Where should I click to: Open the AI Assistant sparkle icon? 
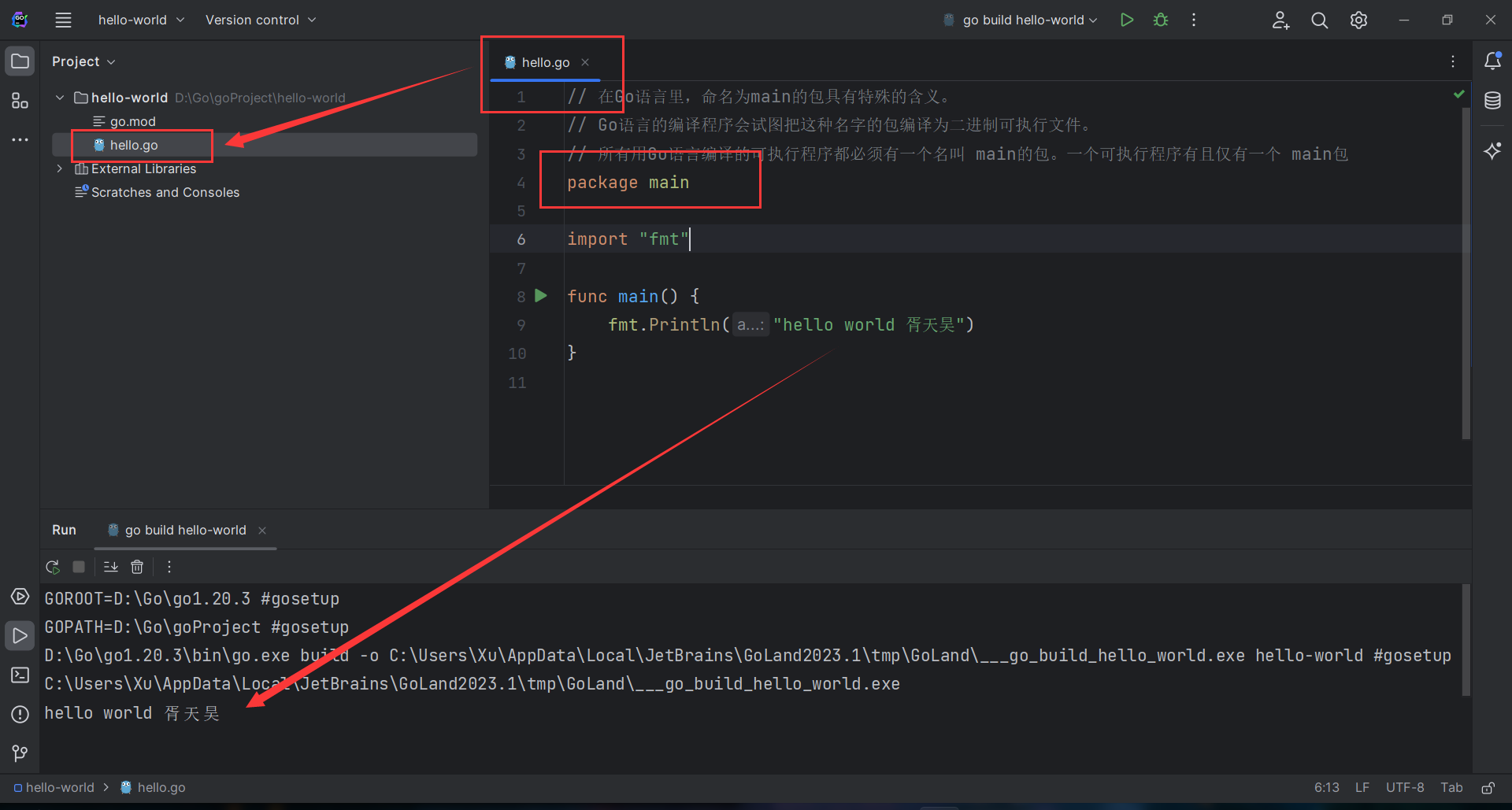pyautogui.click(x=1492, y=150)
